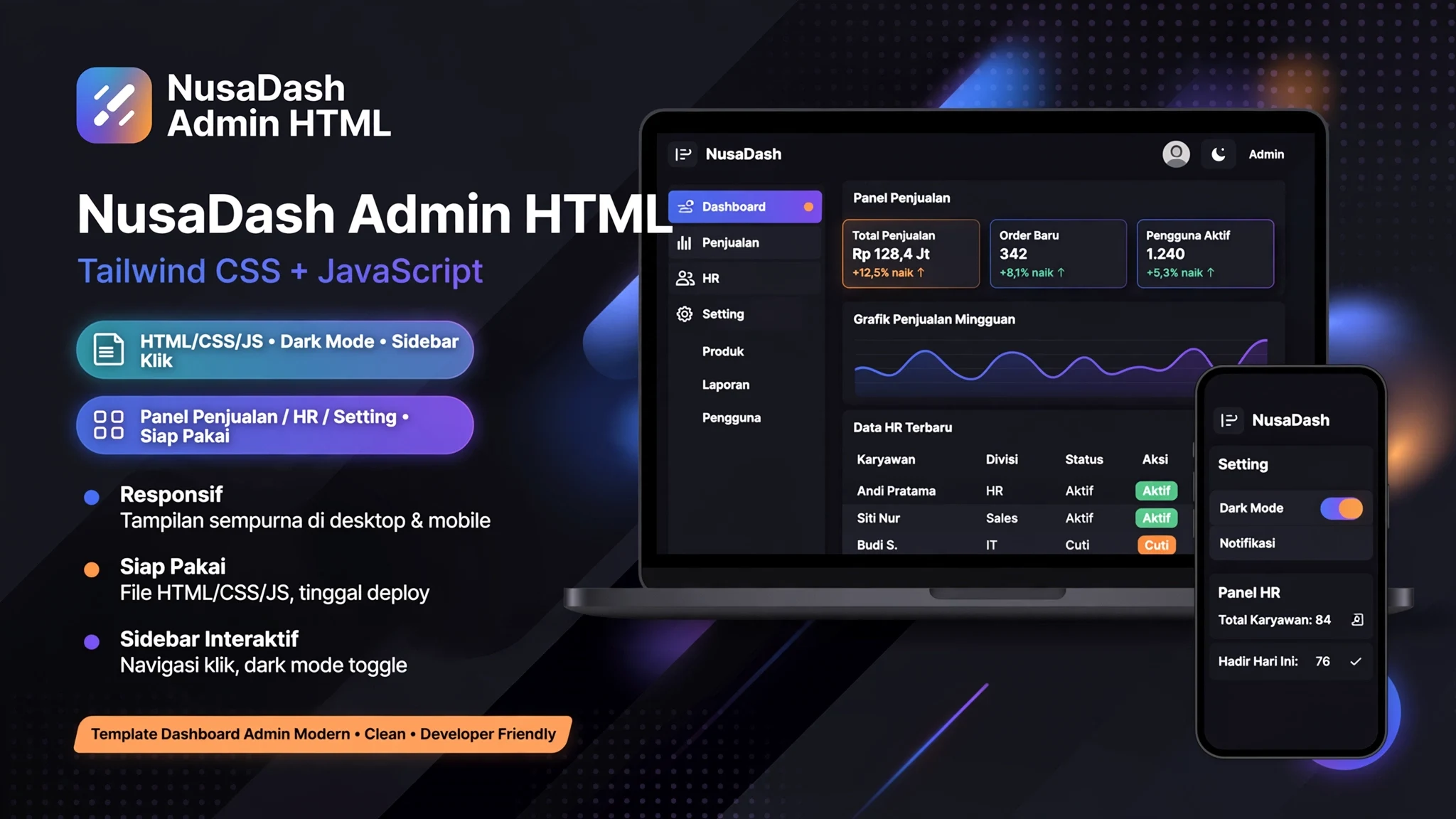This screenshot has width=1456, height=819.
Task: Select Dashboard in the sidebar
Action: coord(745,207)
